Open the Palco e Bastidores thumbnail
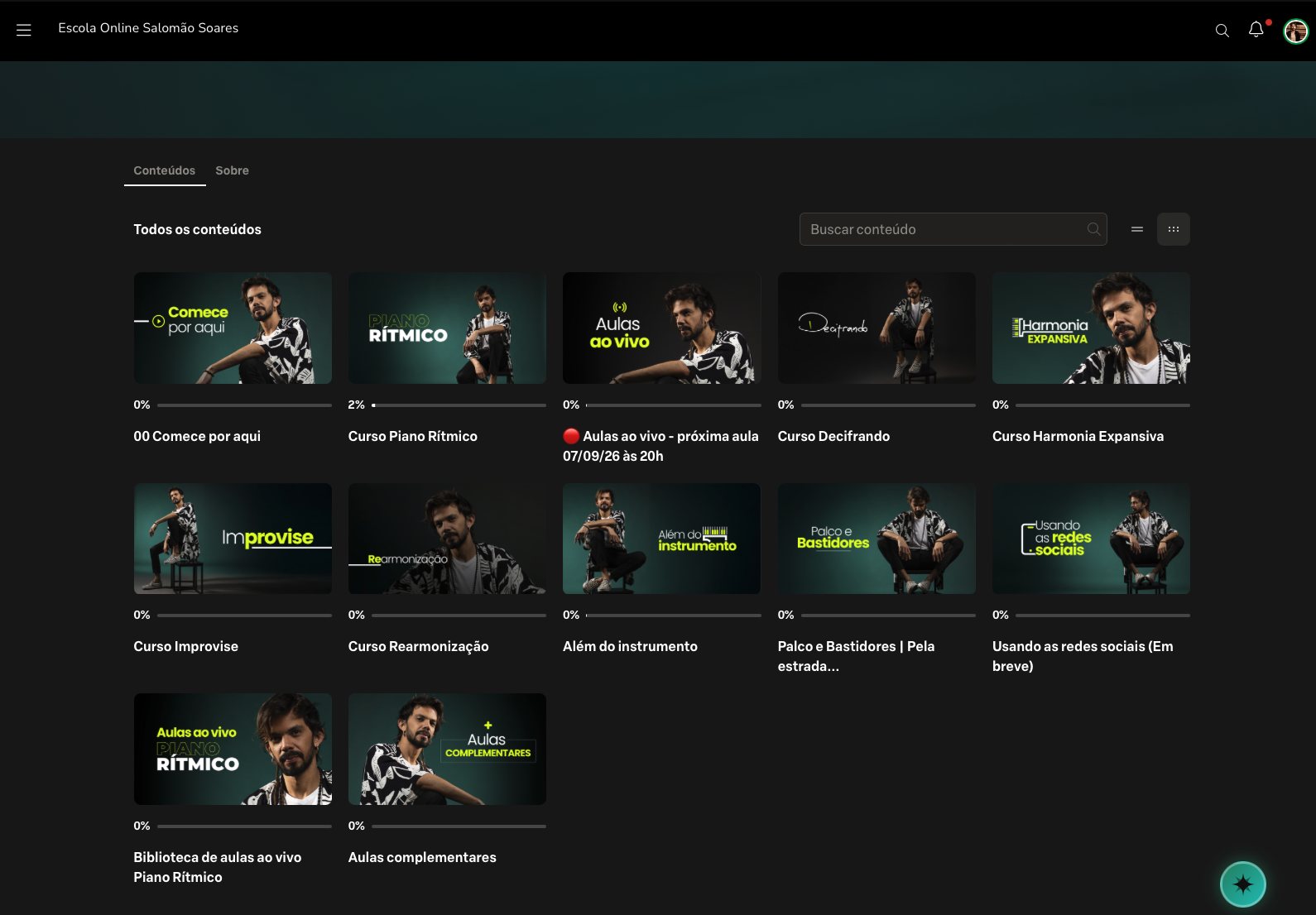The width and height of the screenshot is (1316, 915). click(x=877, y=539)
